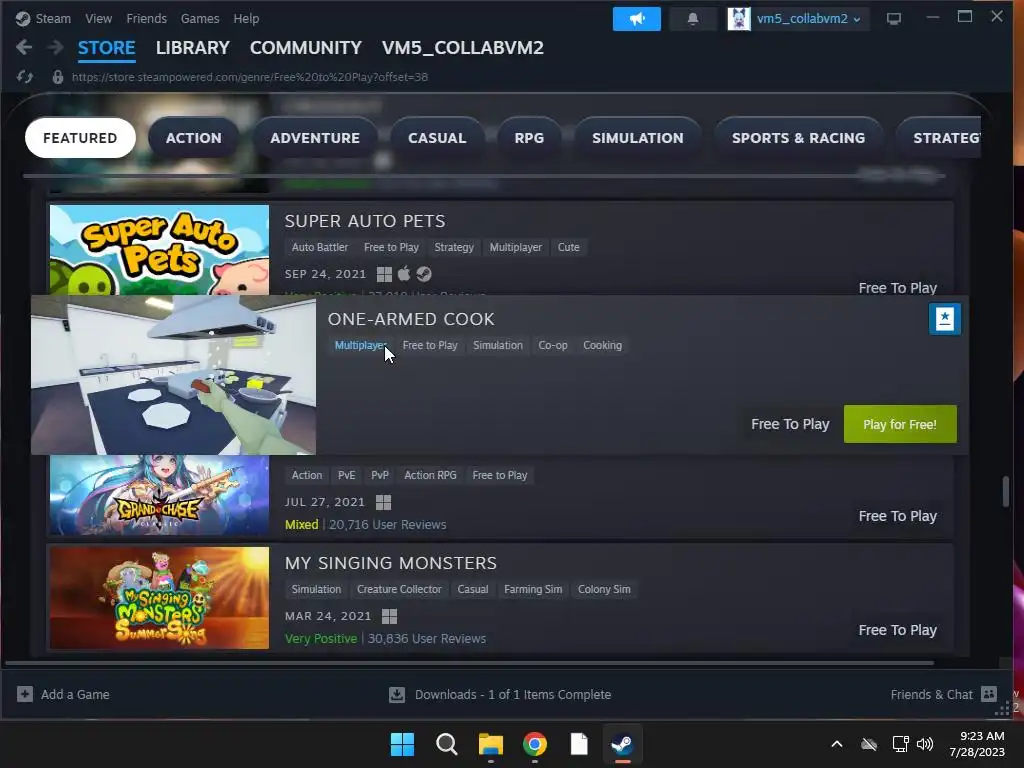Click the Auto Battler tag

[x=320, y=247]
